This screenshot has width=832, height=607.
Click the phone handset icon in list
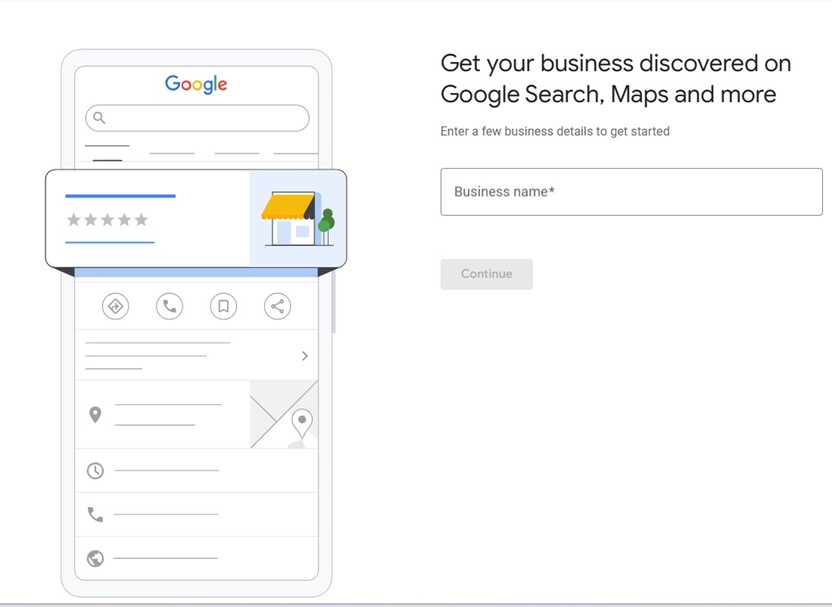click(x=96, y=514)
